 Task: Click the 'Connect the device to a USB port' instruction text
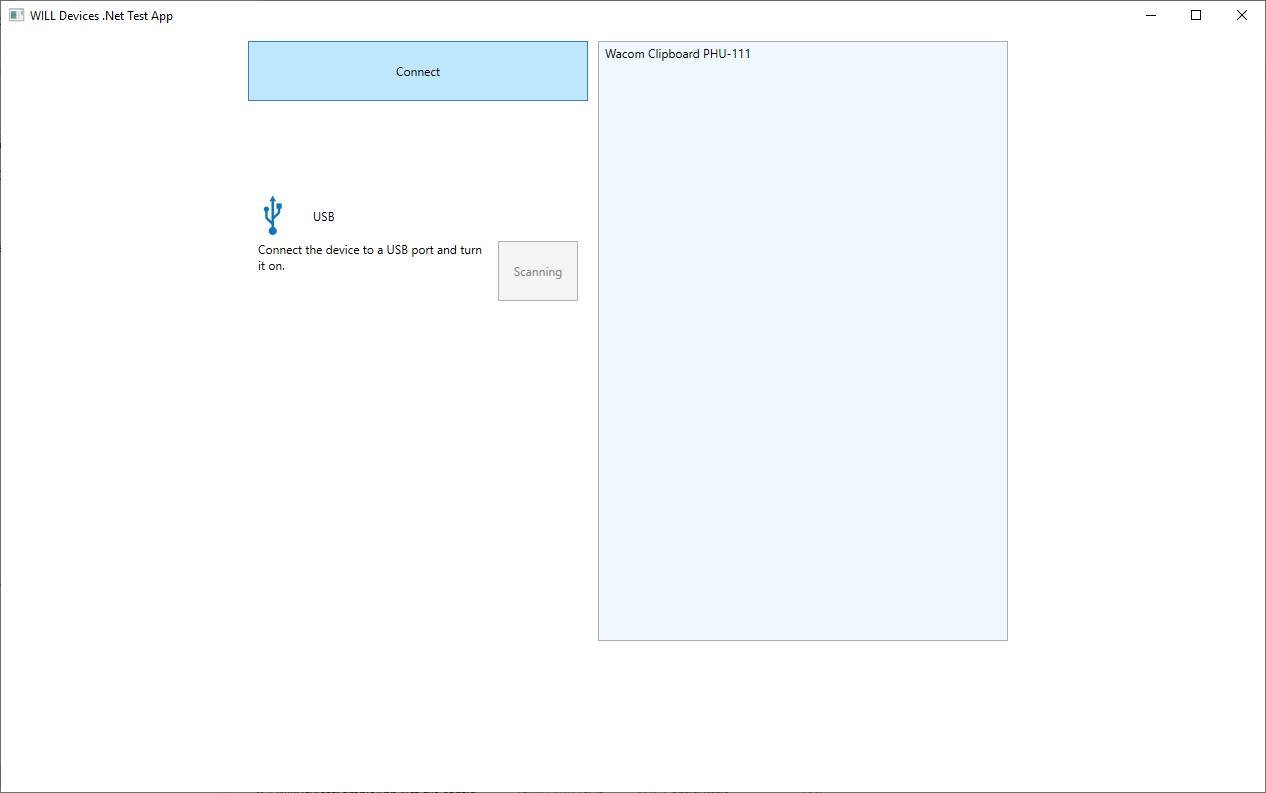coord(370,258)
